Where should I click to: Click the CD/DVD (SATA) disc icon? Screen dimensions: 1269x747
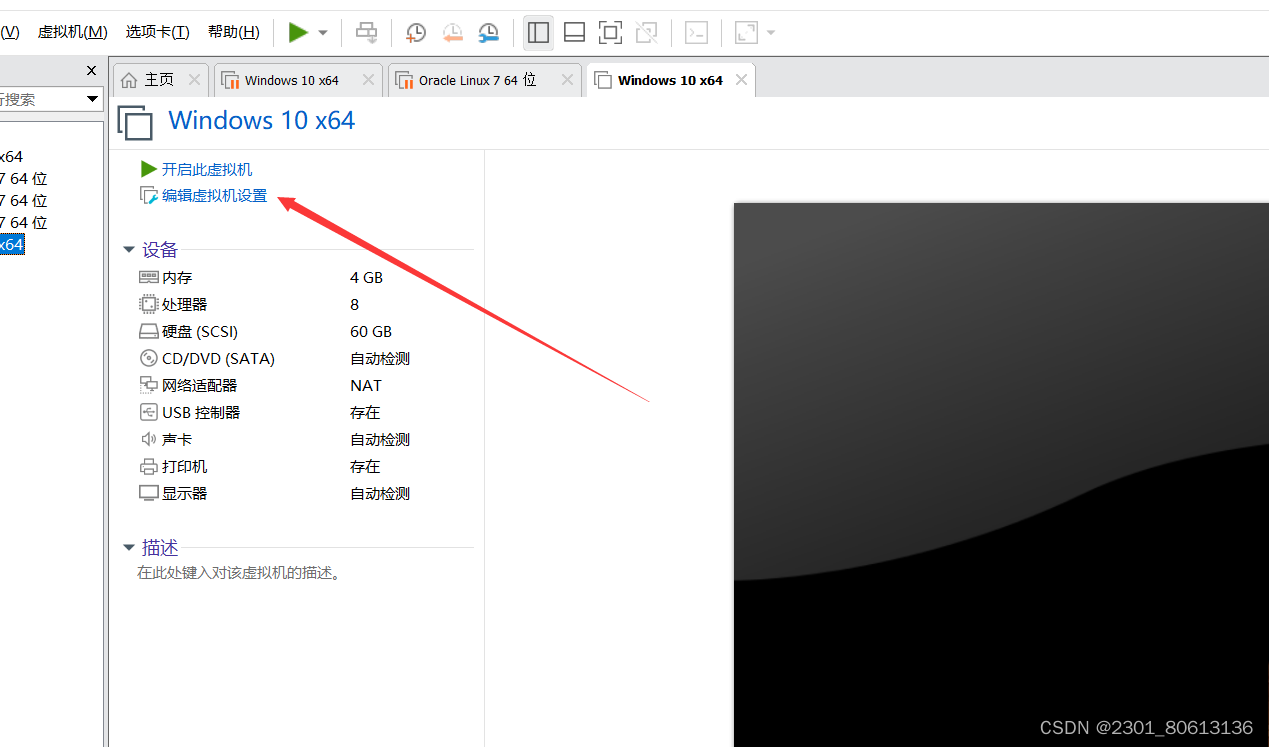[x=149, y=358]
